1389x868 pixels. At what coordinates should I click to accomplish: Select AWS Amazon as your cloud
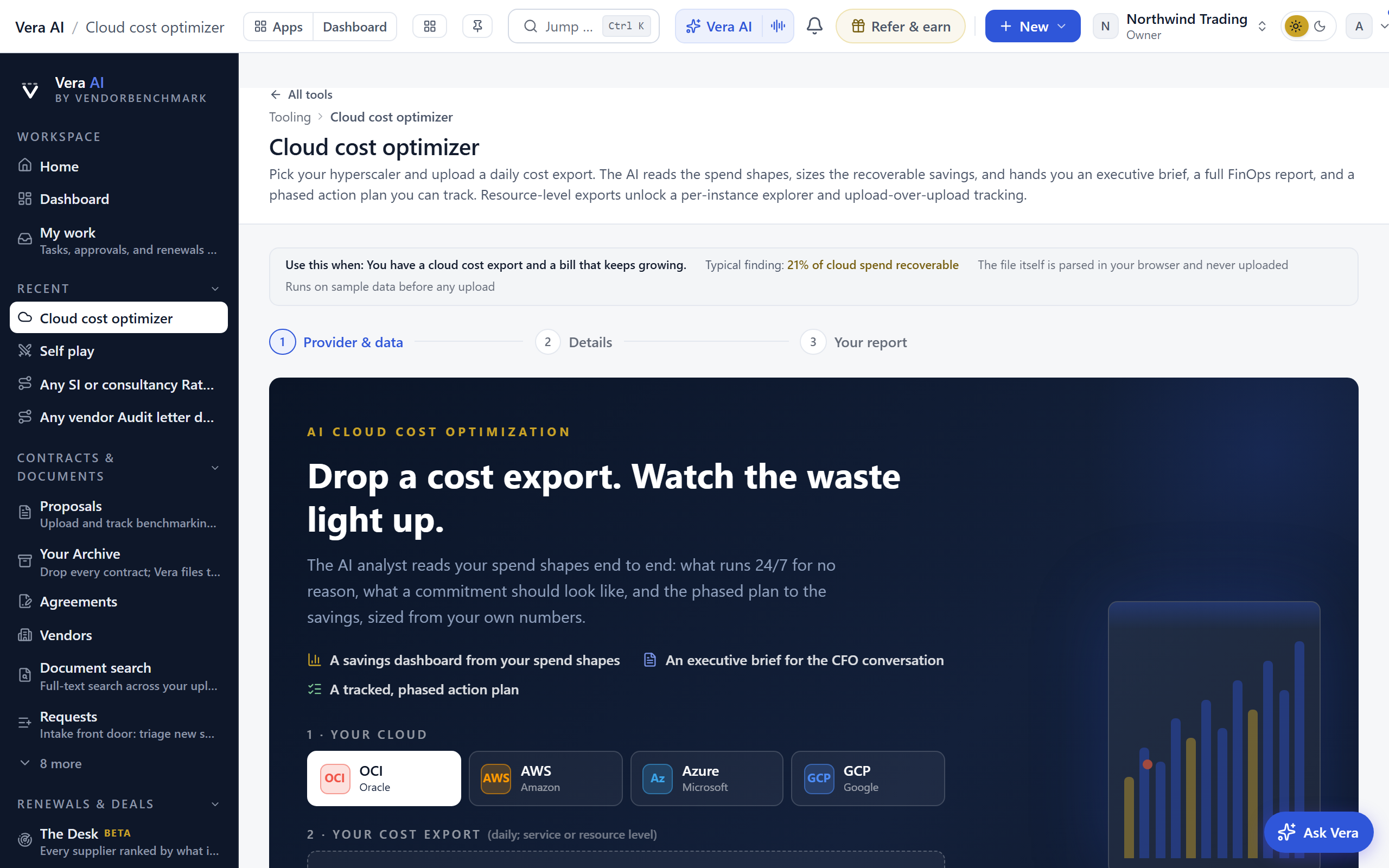point(545,778)
